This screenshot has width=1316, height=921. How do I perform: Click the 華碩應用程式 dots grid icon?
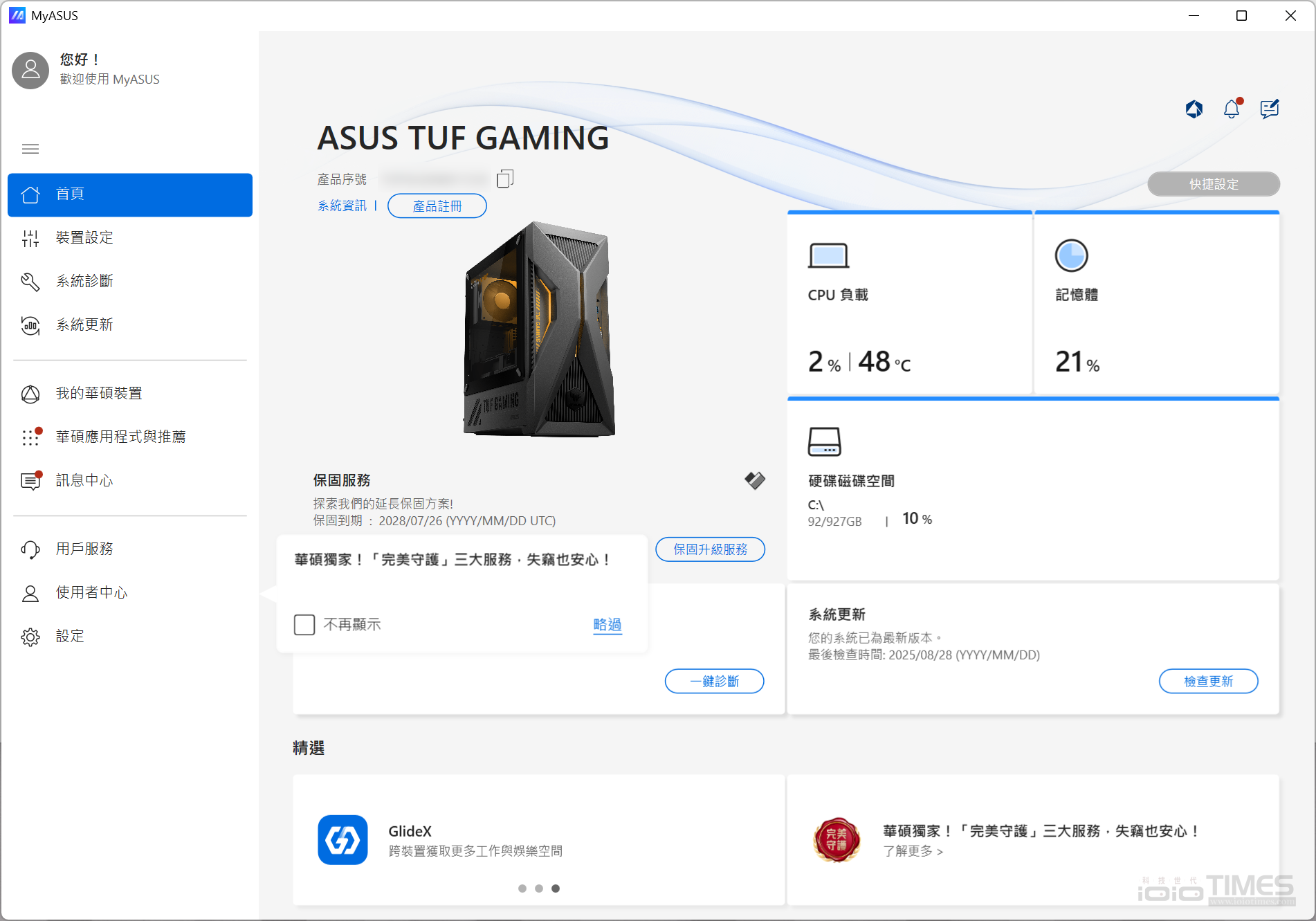[x=30, y=437]
